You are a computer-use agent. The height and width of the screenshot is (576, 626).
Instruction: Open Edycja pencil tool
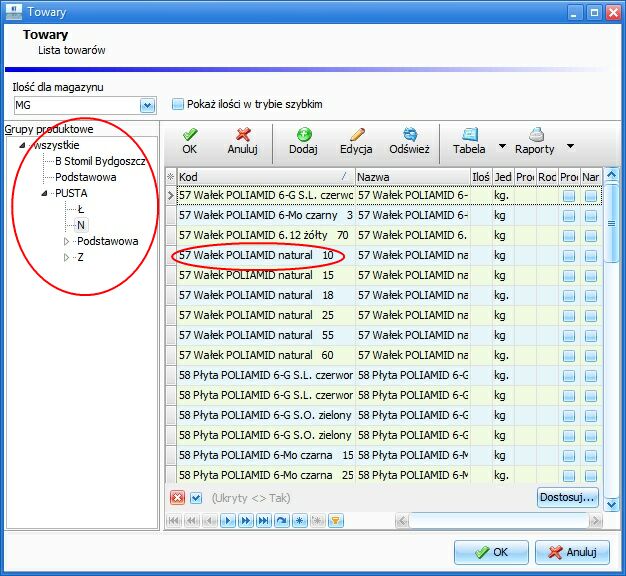tap(356, 141)
